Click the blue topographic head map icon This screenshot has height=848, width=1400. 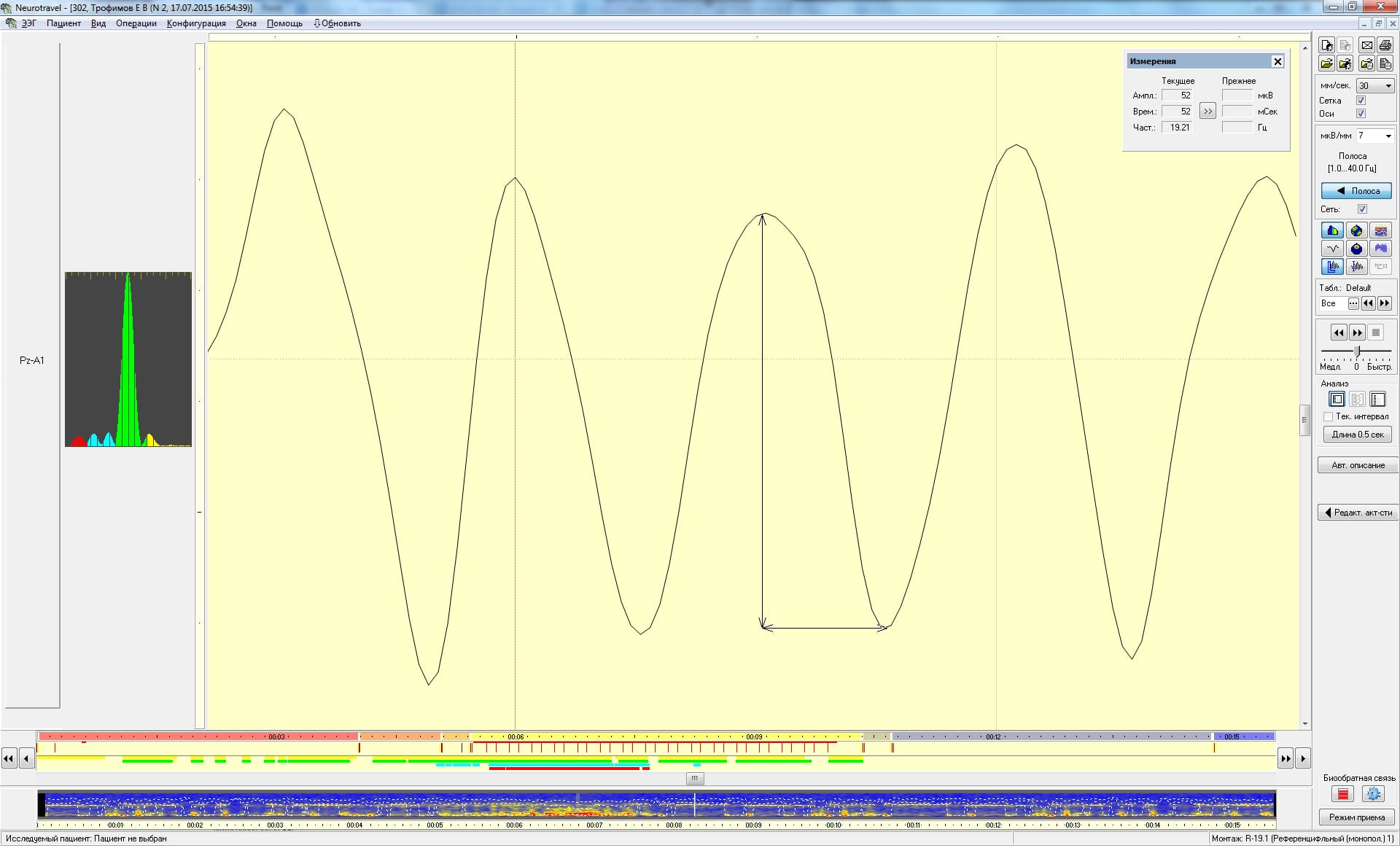(x=1356, y=249)
